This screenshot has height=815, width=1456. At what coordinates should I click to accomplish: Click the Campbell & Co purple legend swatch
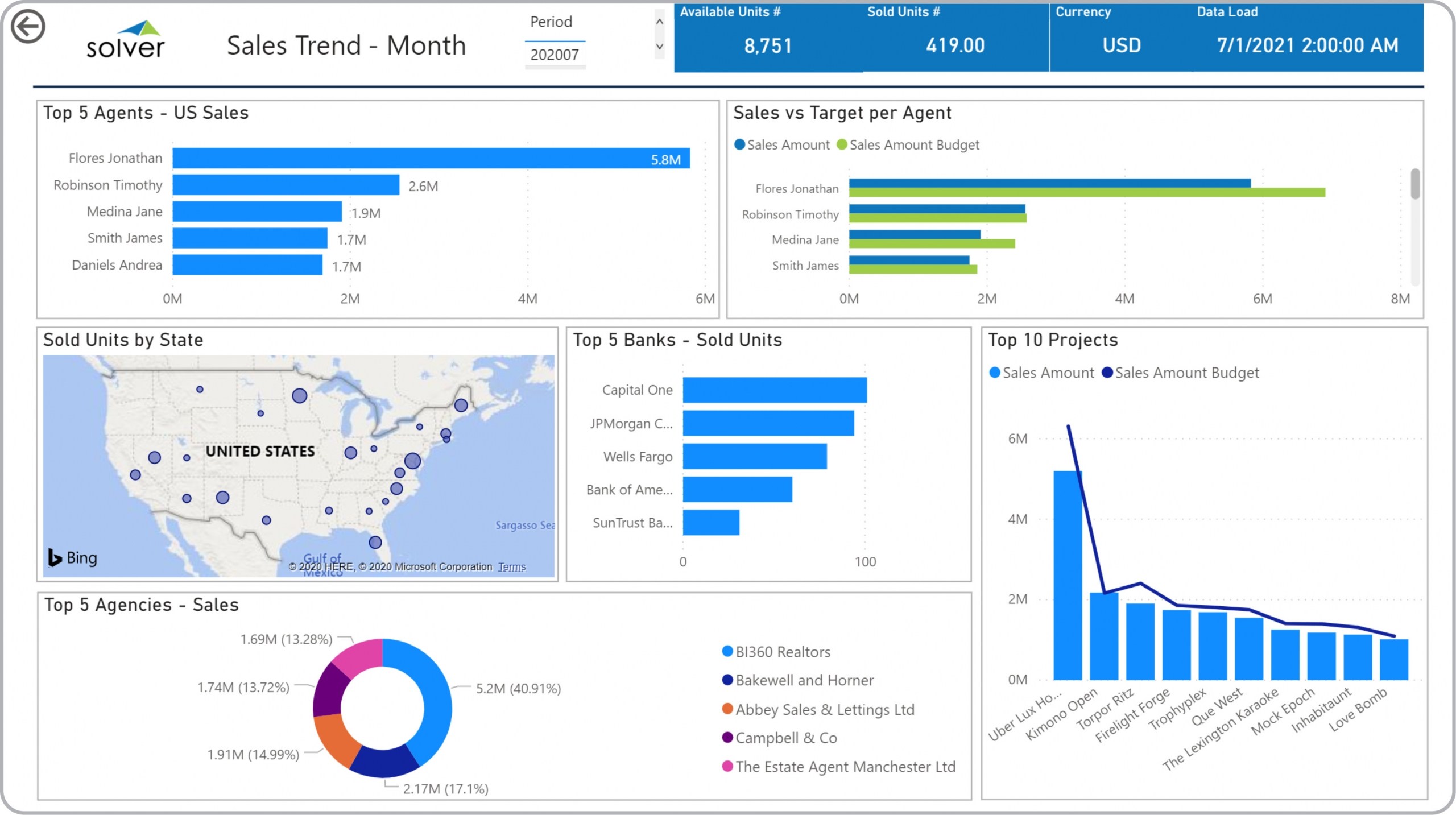tap(727, 737)
